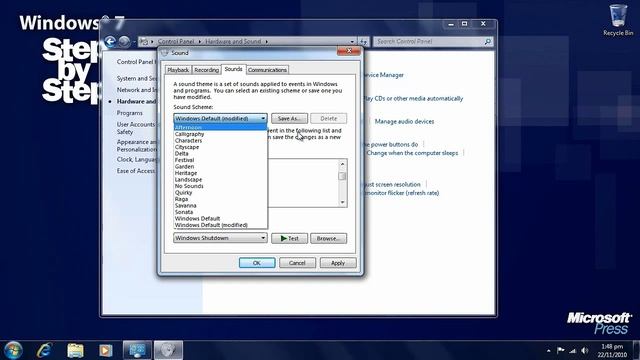The image size is (640, 360).
Task: Click program events list scroll down arrow
Action: (342, 202)
